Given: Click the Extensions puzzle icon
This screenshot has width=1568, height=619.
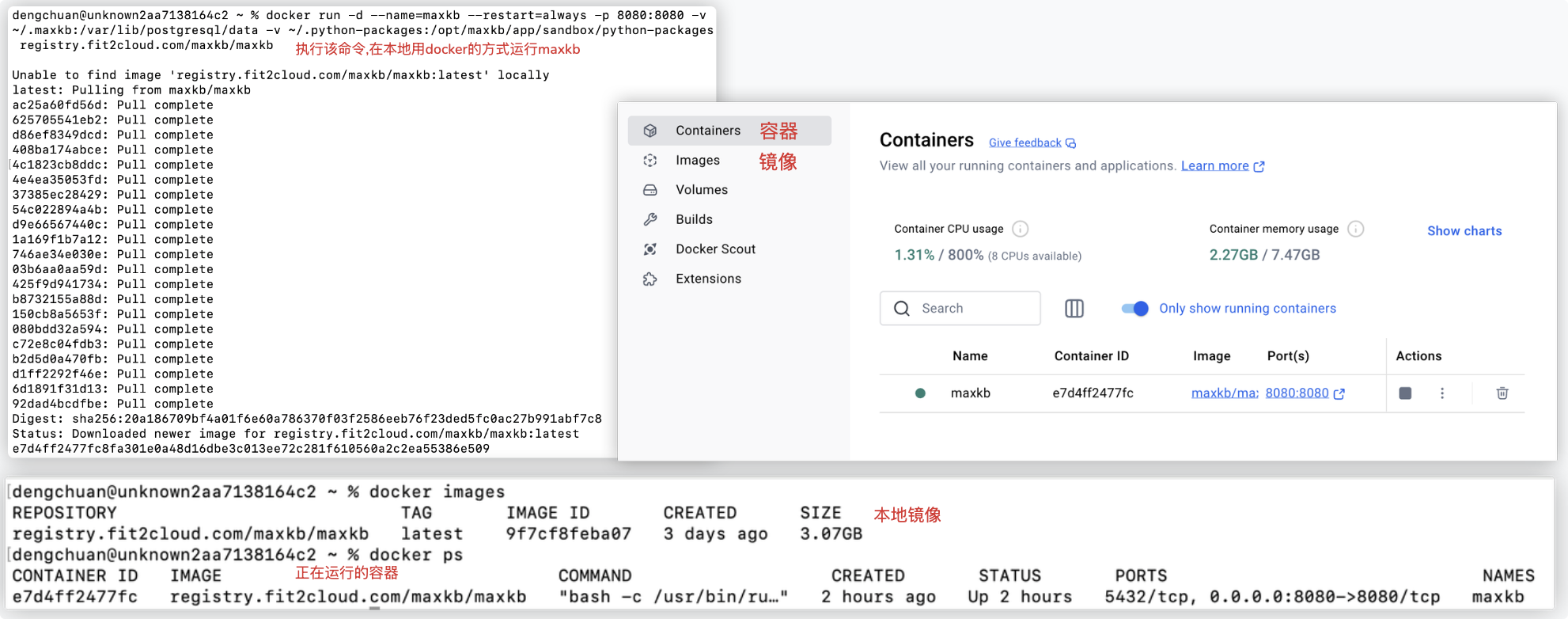Looking at the screenshot, I should [x=650, y=279].
